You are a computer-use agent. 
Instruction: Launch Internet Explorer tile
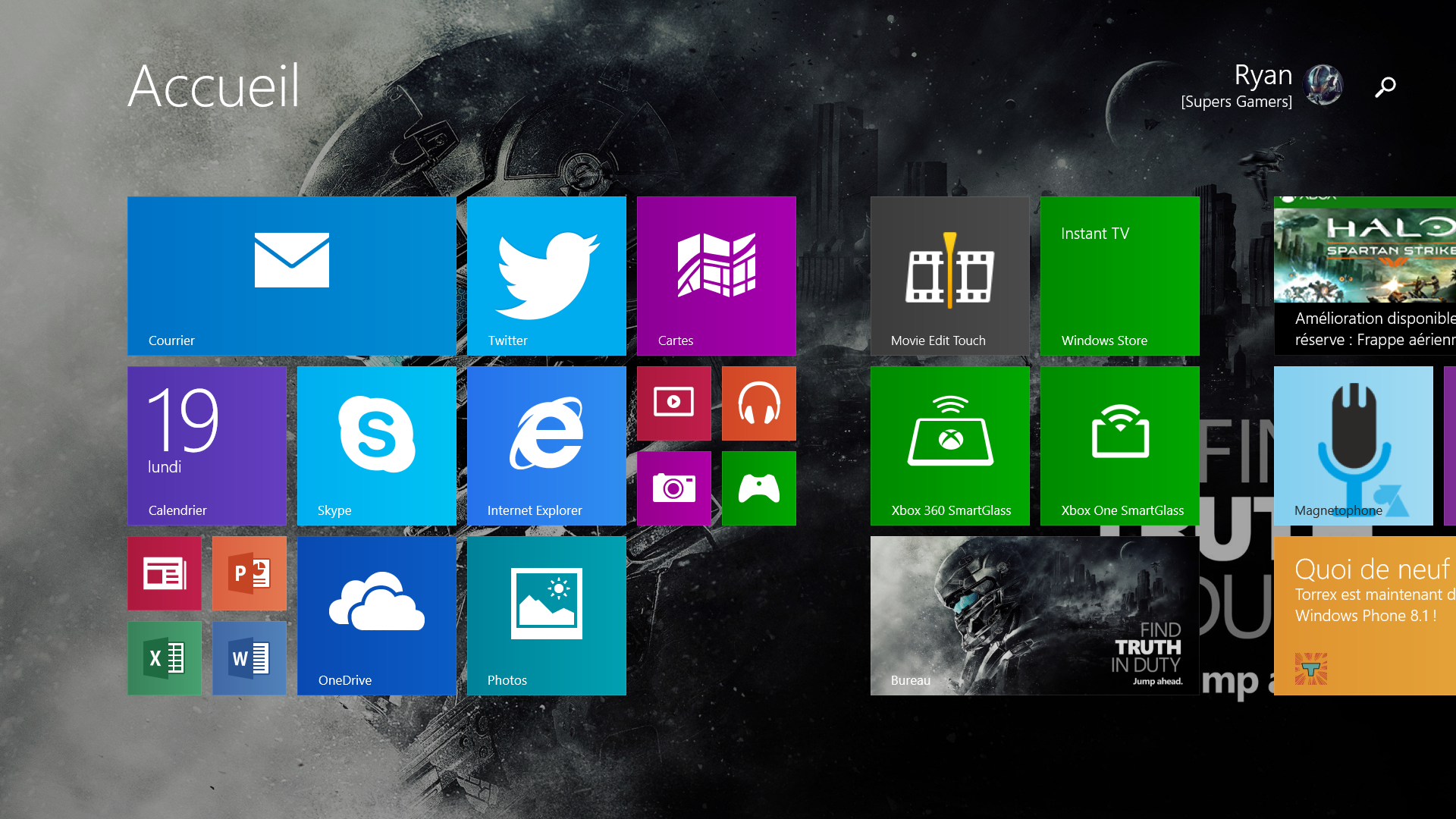547,446
